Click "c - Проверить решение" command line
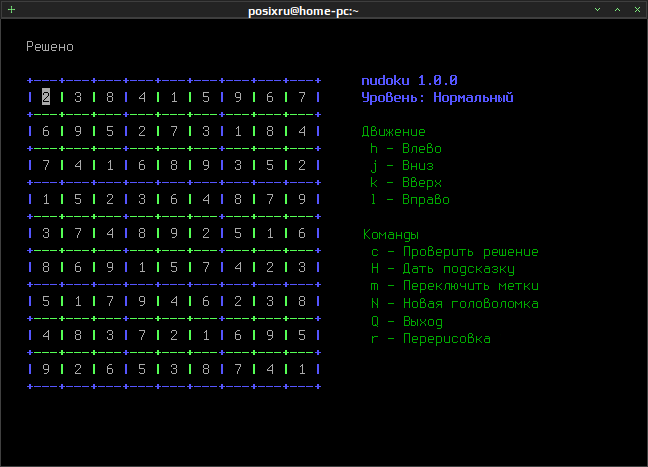 click(455, 252)
